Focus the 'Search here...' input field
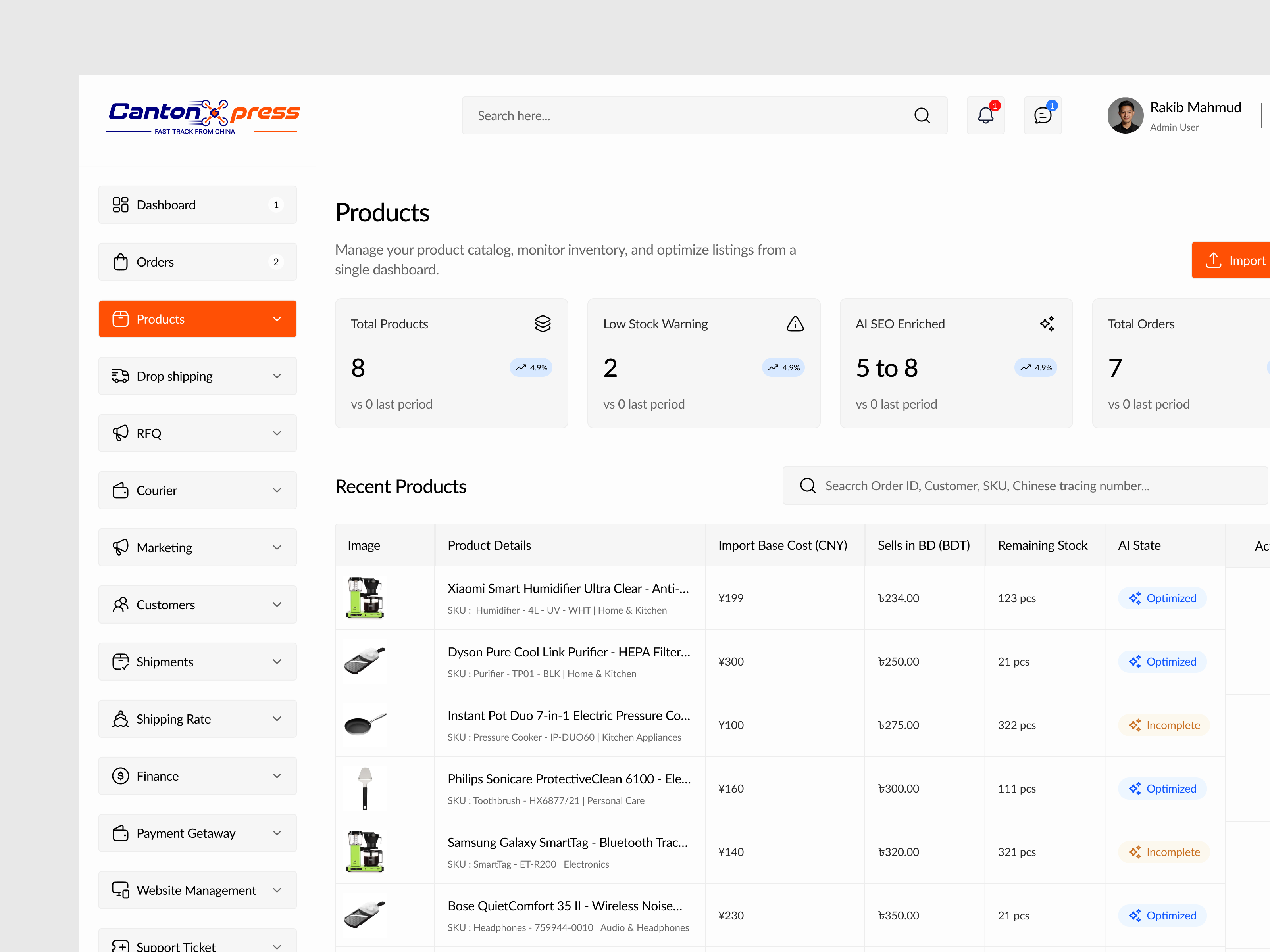The width and height of the screenshot is (1270, 952). tap(704, 115)
